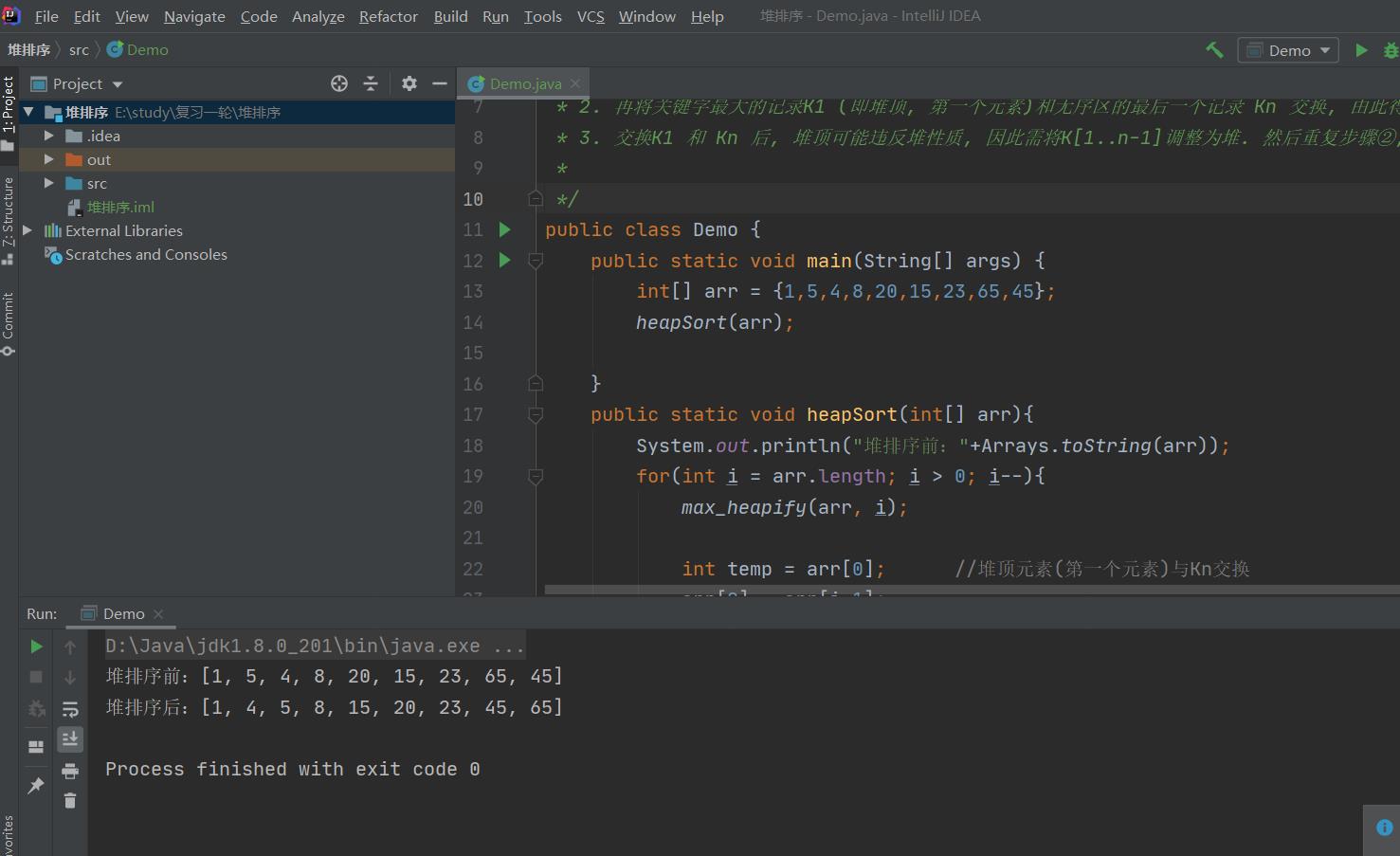Click line number 20 in gutter
This screenshot has width=1400, height=856.
pyautogui.click(x=472, y=507)
